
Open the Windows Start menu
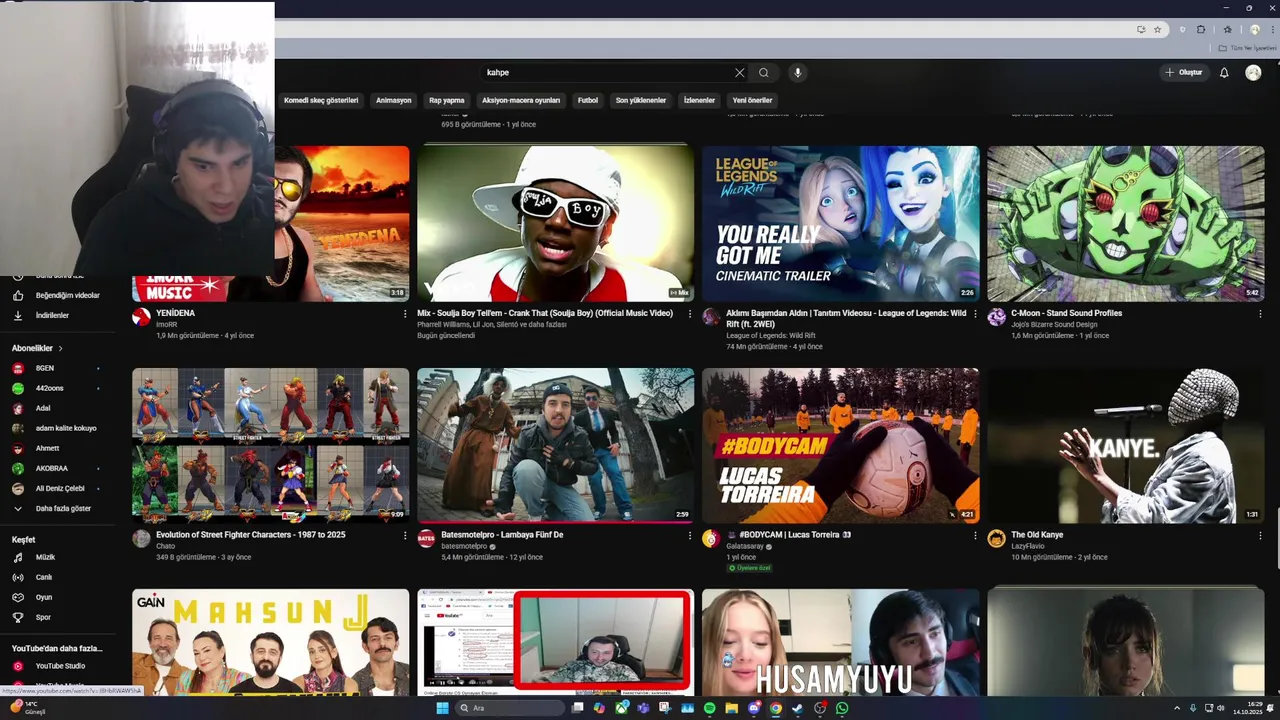point(442,708)
